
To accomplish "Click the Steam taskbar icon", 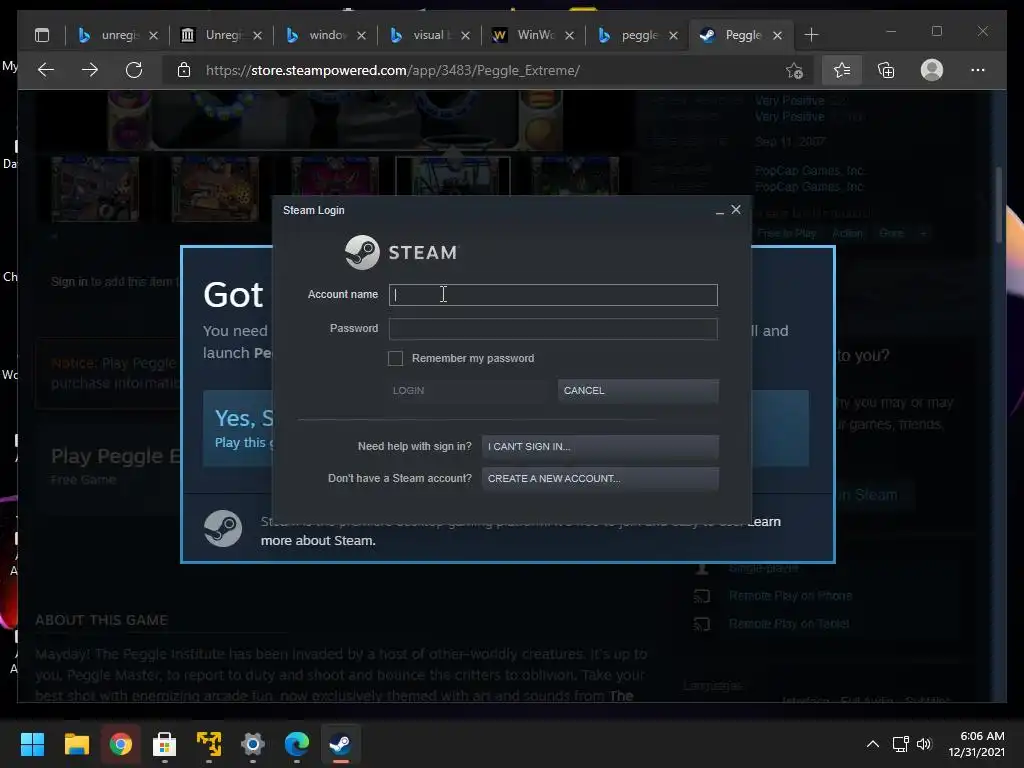I will [x=340, y=744].
